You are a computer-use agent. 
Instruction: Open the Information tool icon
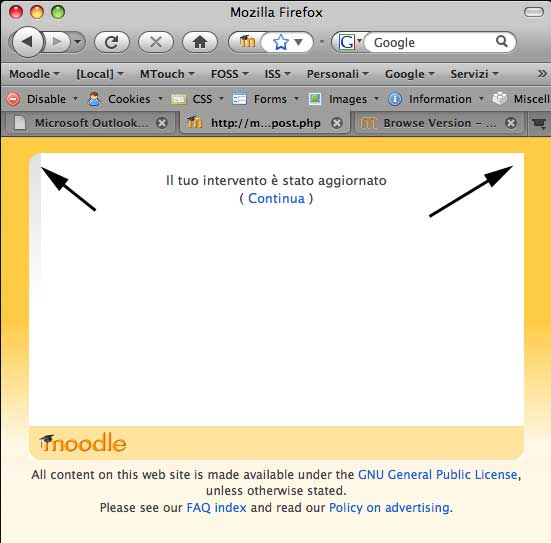pos(395,99)
